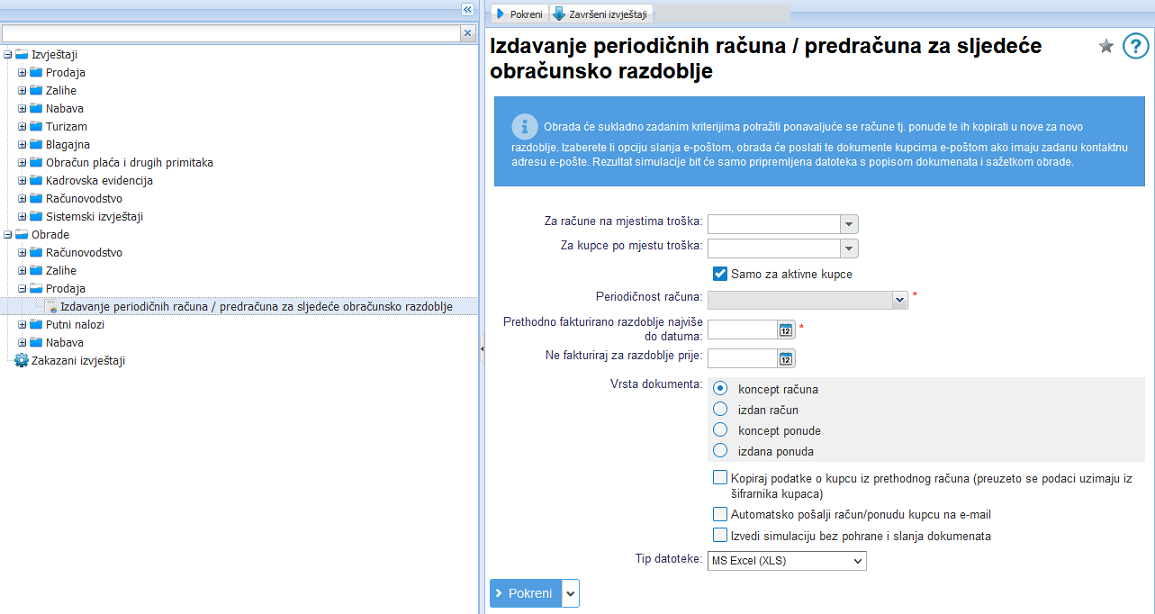Open Za račune na mjestima troška dropdown

pyautogui.click(x=849, y=223)
